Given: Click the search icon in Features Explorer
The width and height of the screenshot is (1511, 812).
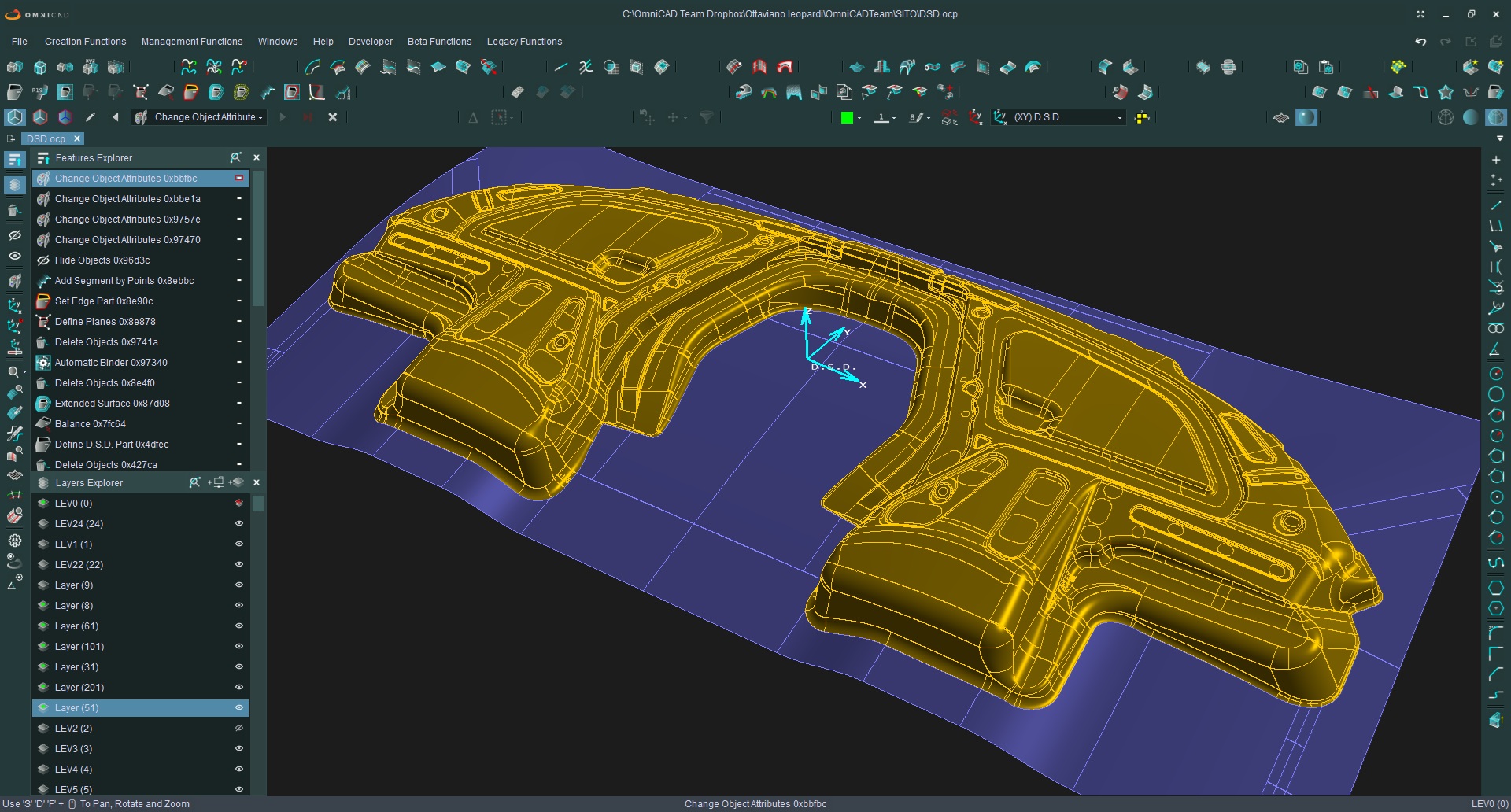Looking at the screenshot, I should tap(235, 157).
